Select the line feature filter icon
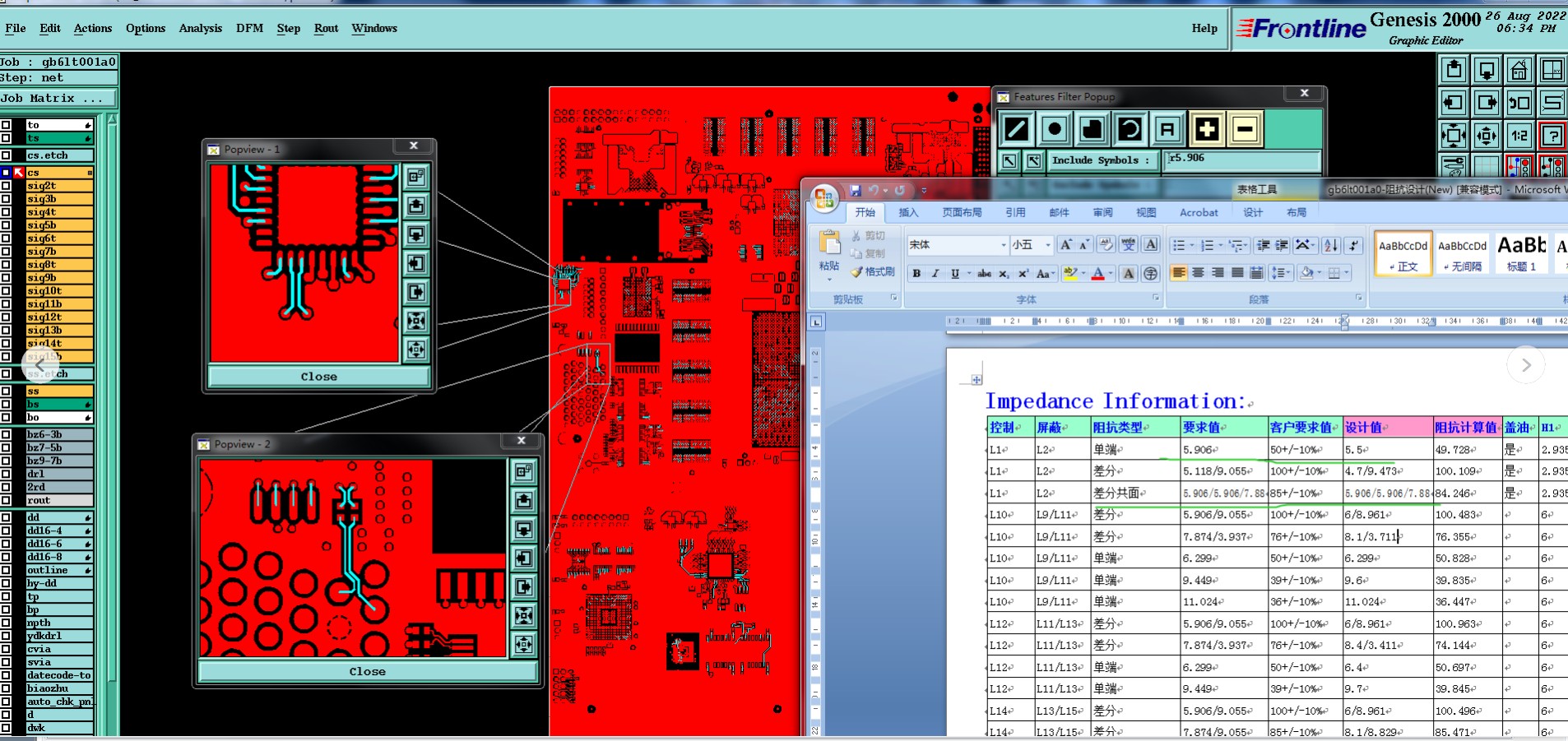 click(x=1016, y=129)
